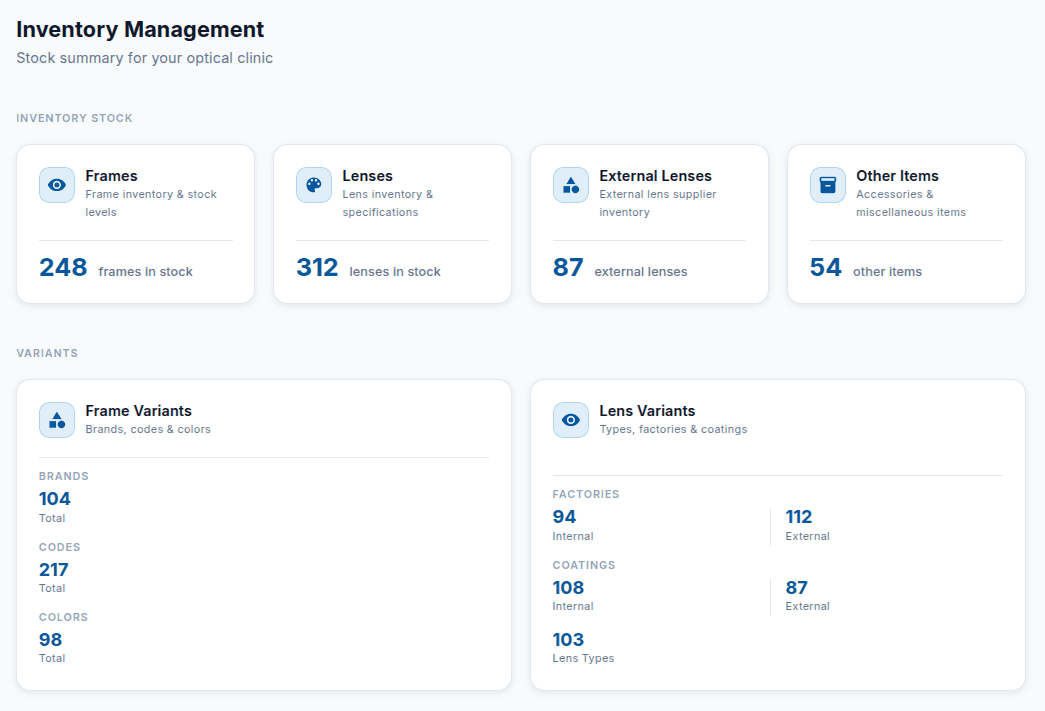Open the Lenses card title
Screen dimensions: 1045x711
coord(367,176)
